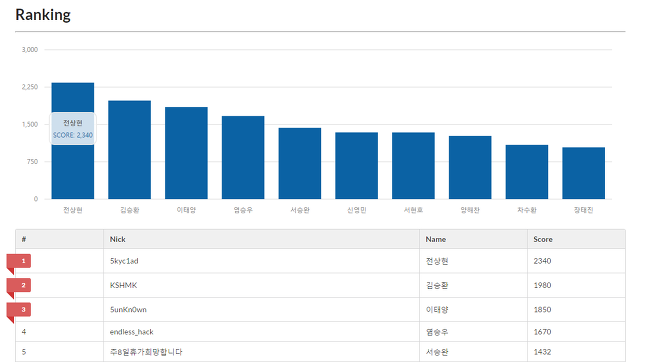650x362 pixels.
Task: Click the 김승환 x-axis label
Action: tap(129, 210)
